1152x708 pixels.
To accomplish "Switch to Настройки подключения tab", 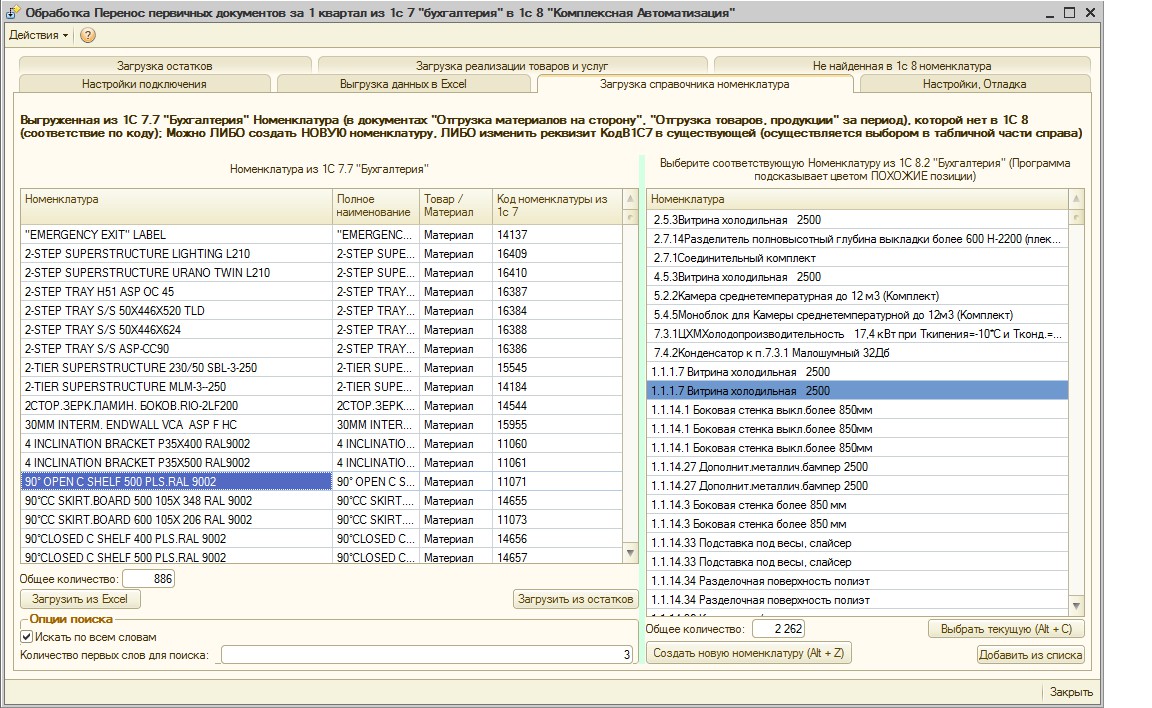I will click(144, 84).
